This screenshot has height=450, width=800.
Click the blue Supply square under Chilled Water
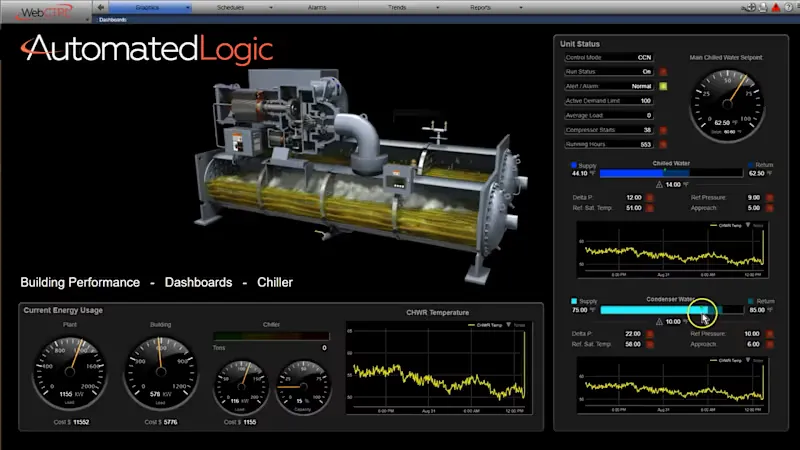[x=574, y=165]
